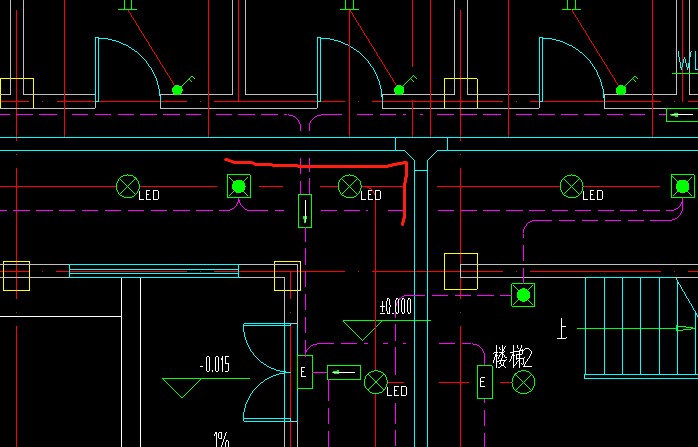Select the cyan staircase treads
The height and width of the screenshot is (447, 698).
[x=641, y=328]
